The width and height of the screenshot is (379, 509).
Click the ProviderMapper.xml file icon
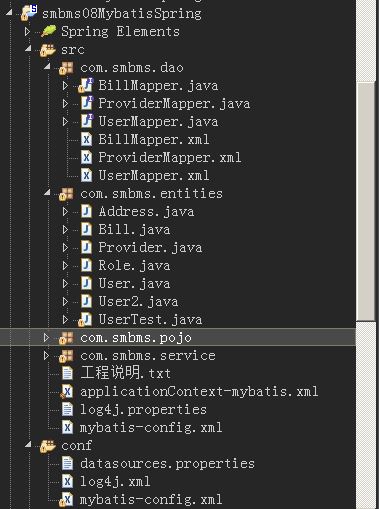[x=87, y=157]
